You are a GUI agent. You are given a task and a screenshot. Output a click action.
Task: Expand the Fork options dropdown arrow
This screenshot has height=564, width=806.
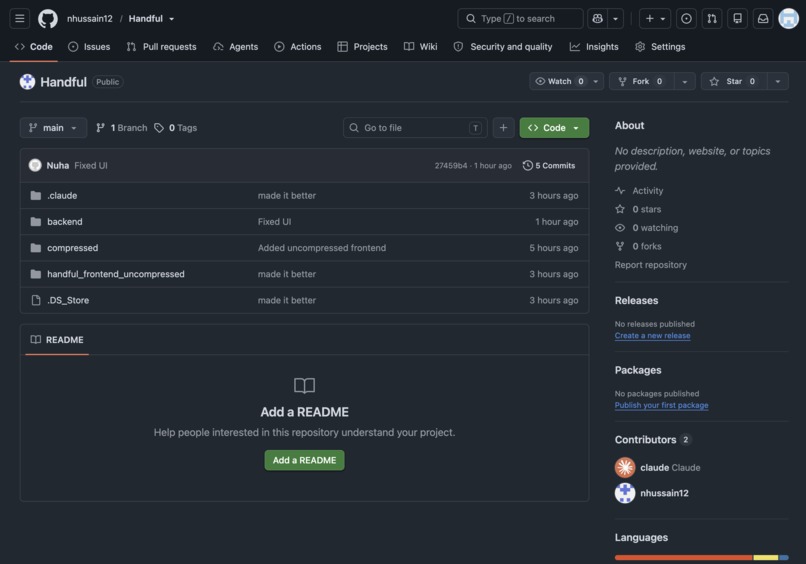(684, 81)
